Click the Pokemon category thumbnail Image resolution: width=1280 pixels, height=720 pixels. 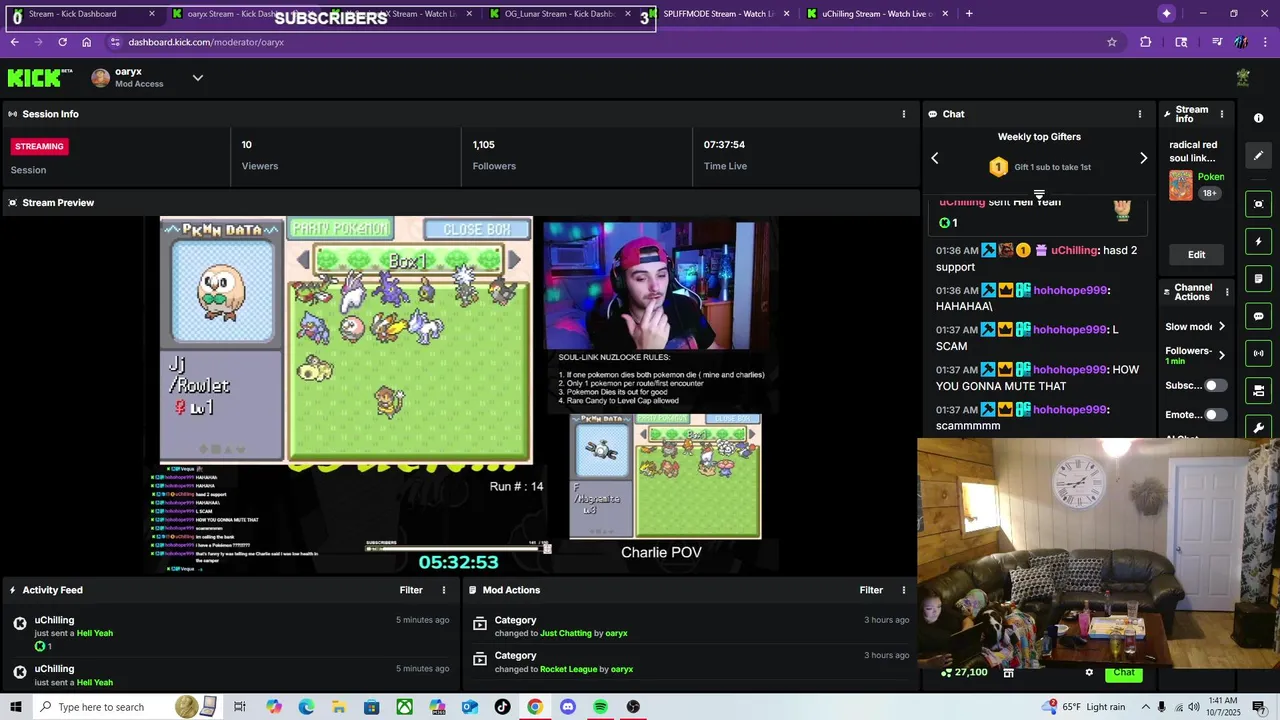click(1180, 186)
